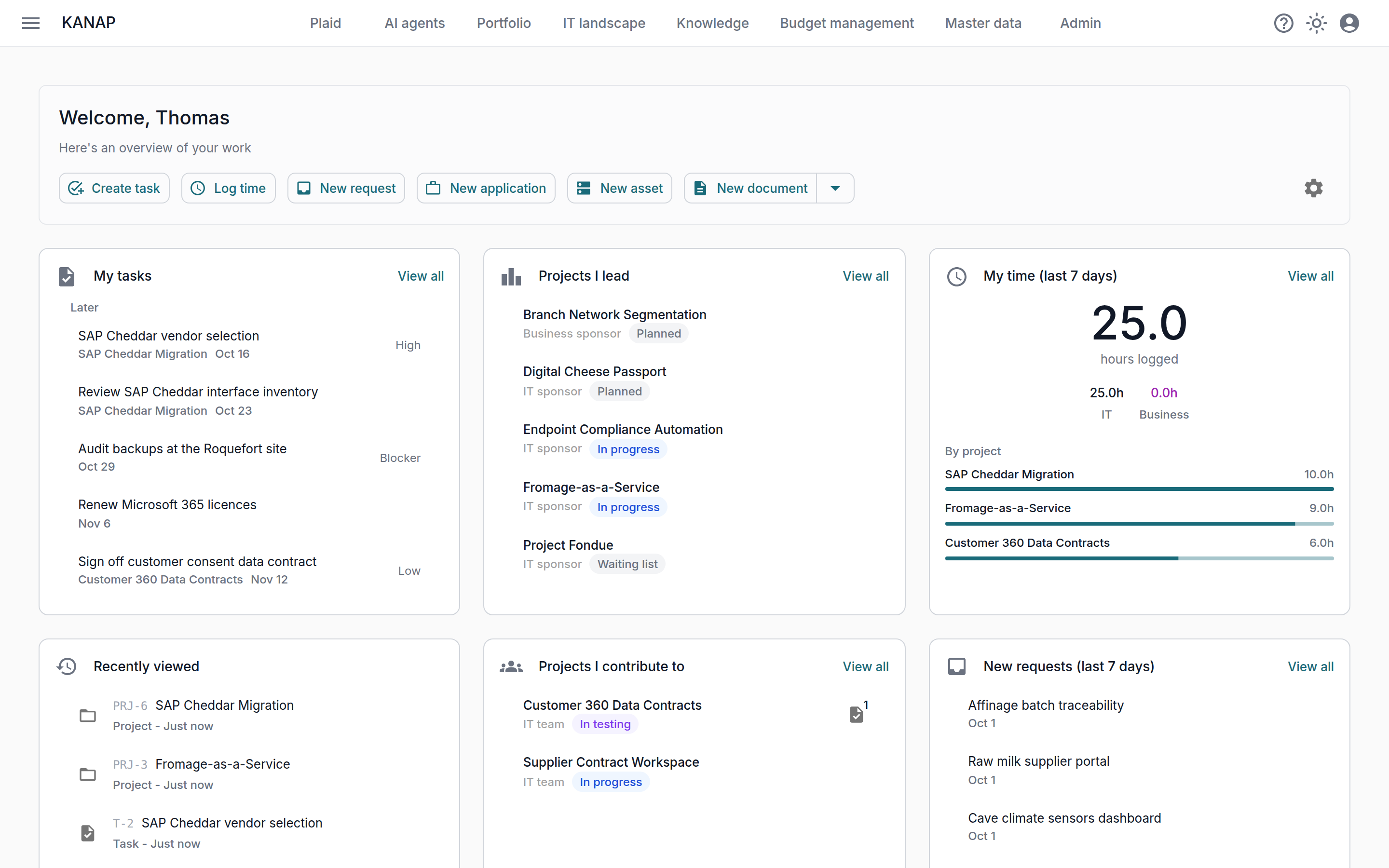This screenshot has width=1389, height=868.
Task: Open the Plaid menu
Action: (326, 23)
